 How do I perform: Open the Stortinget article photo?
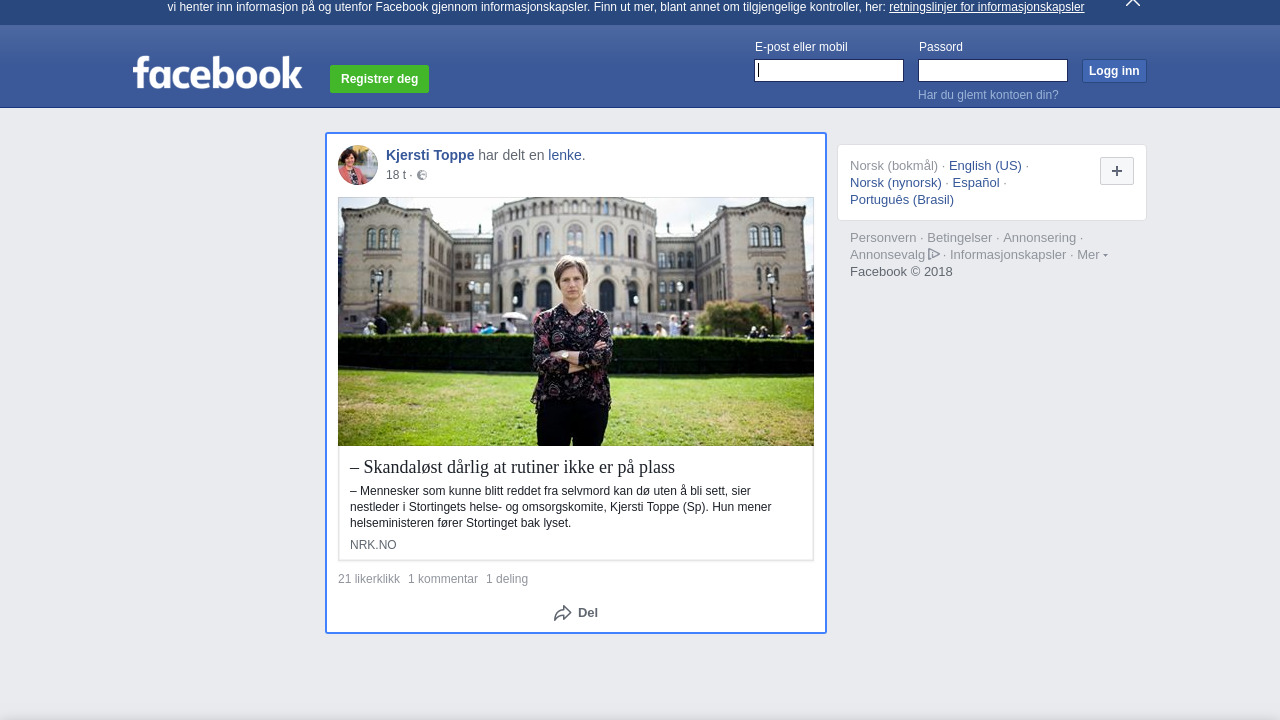tap(576, 321)
